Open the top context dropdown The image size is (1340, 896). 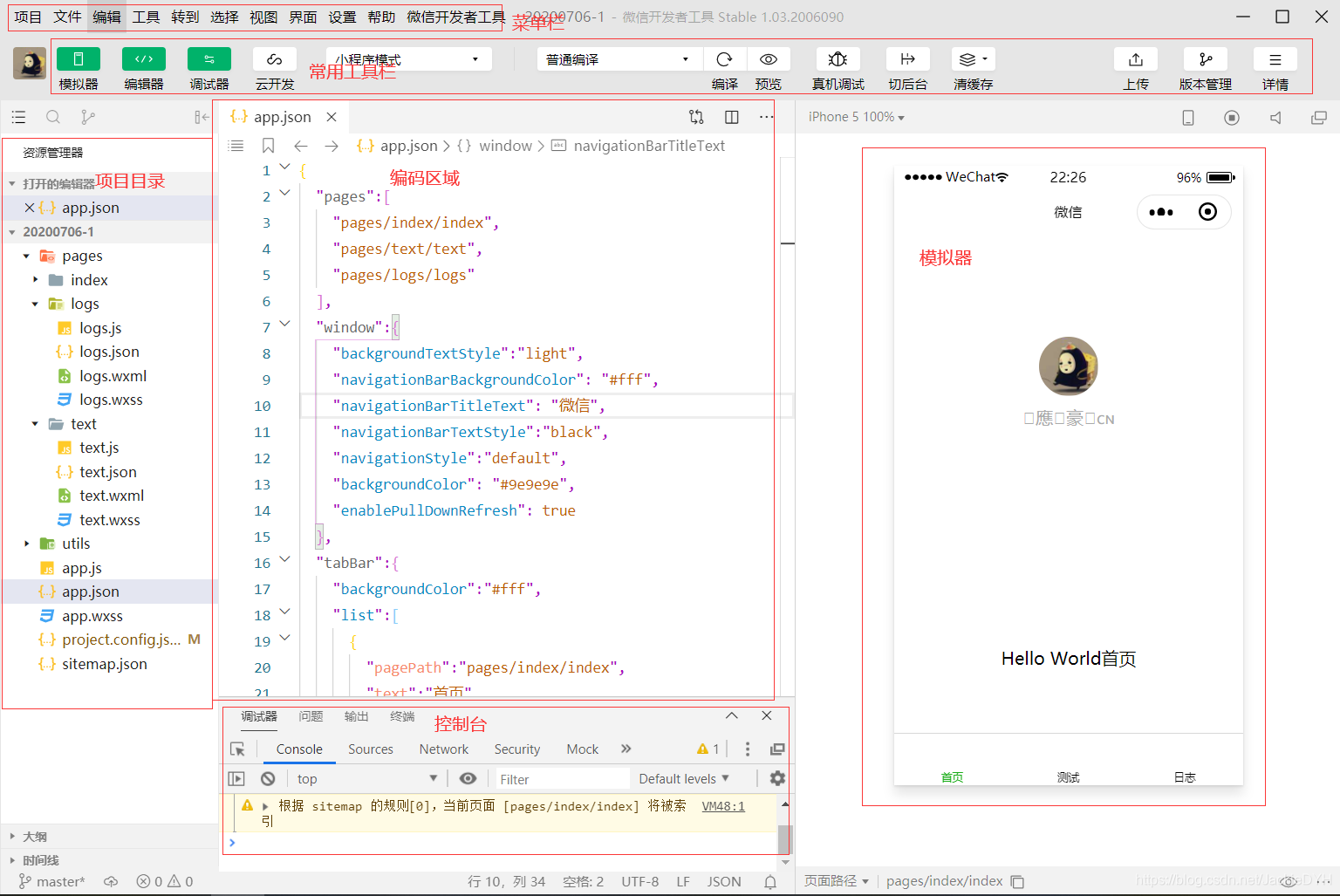tap(366, 778)
